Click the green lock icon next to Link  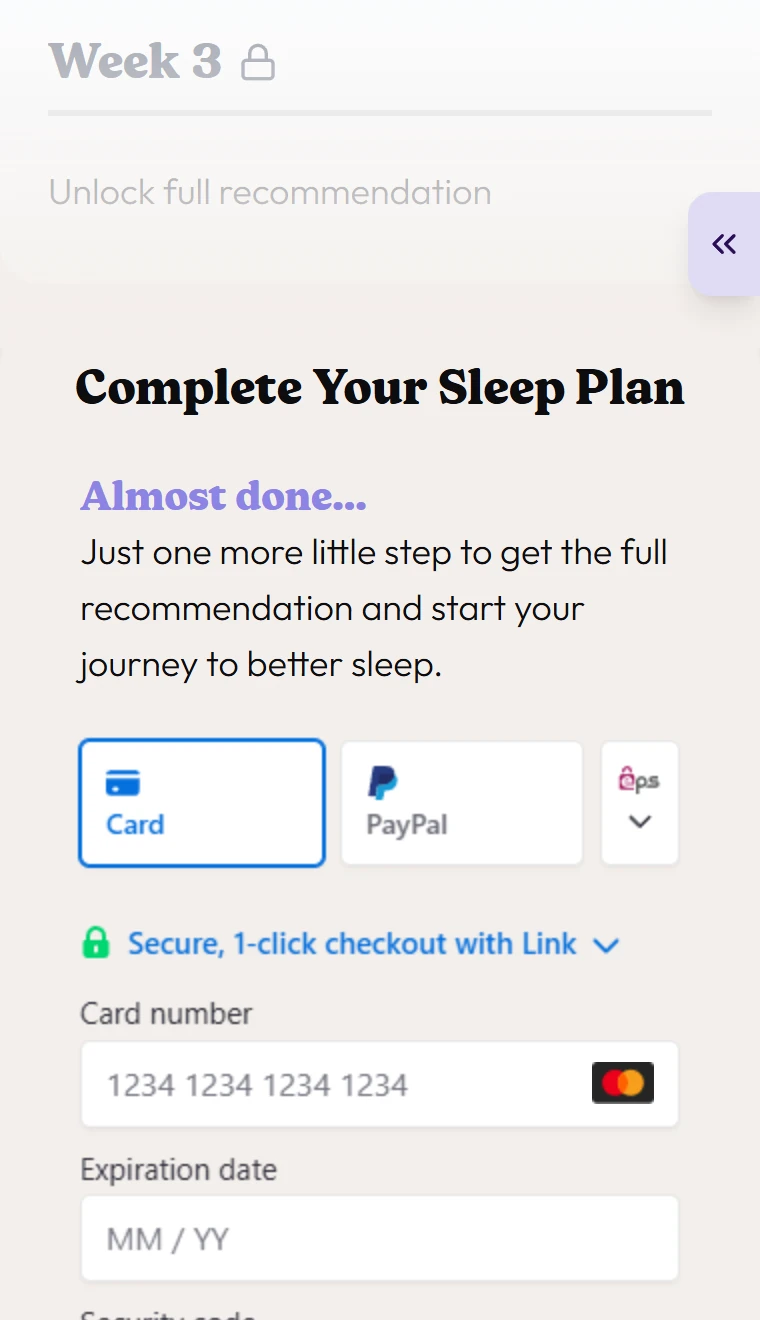coord(95,943)
